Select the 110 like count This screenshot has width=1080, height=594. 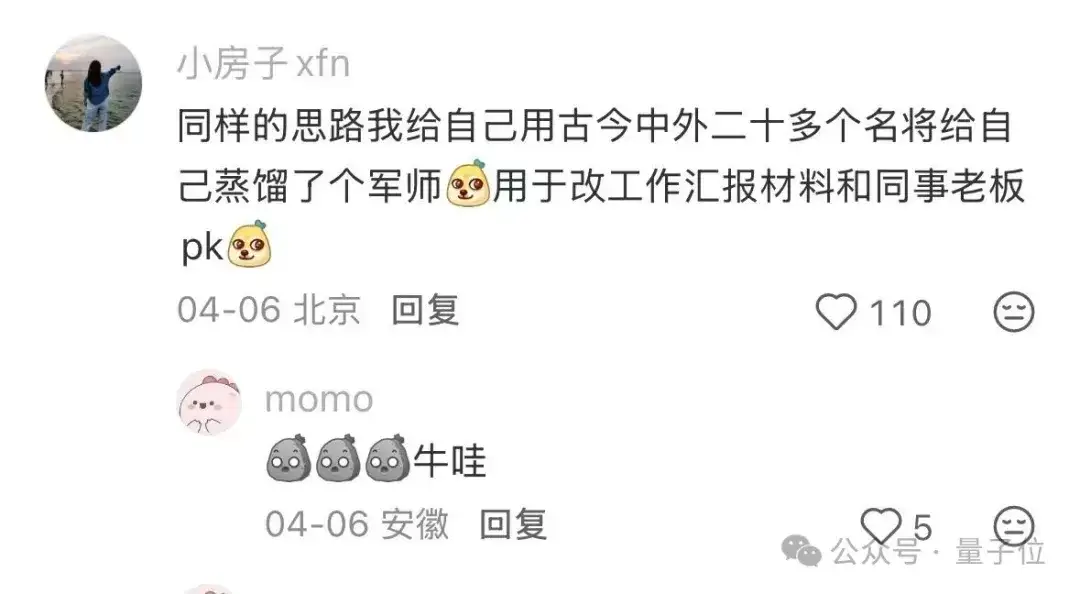tap(900, 314)
